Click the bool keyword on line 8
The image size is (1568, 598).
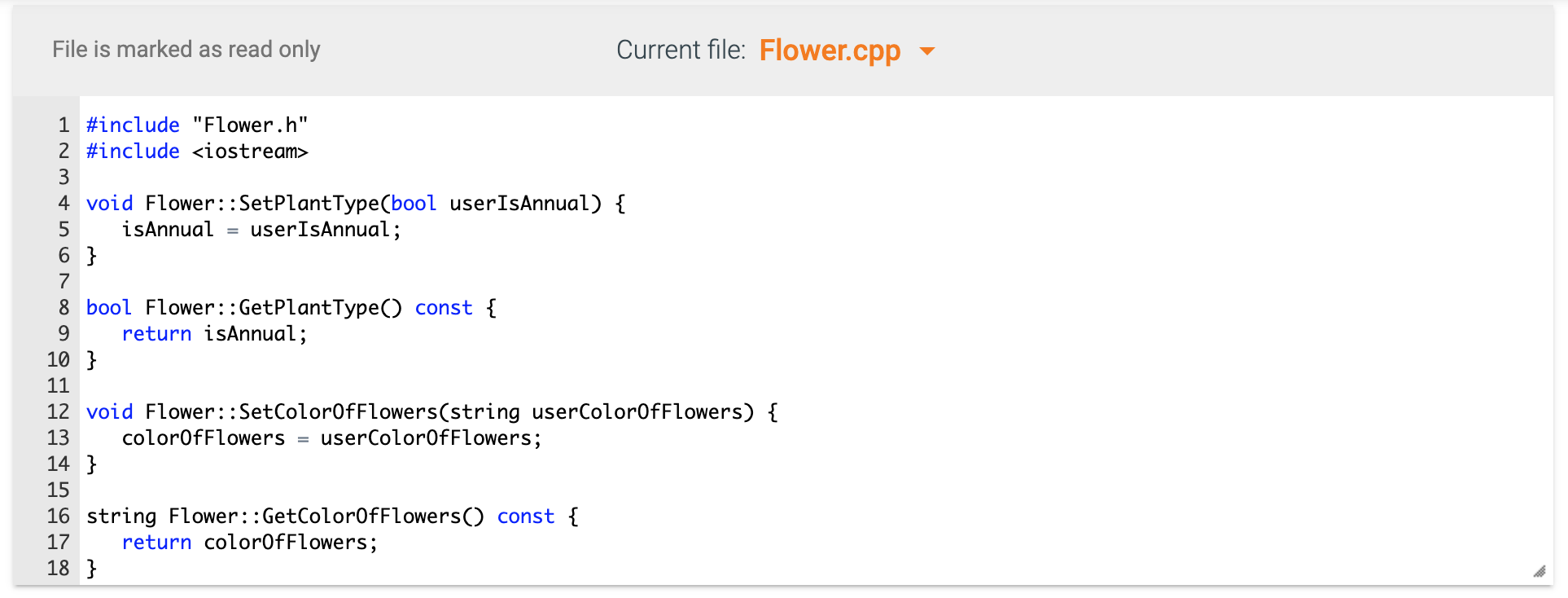[x=108, y=307]
